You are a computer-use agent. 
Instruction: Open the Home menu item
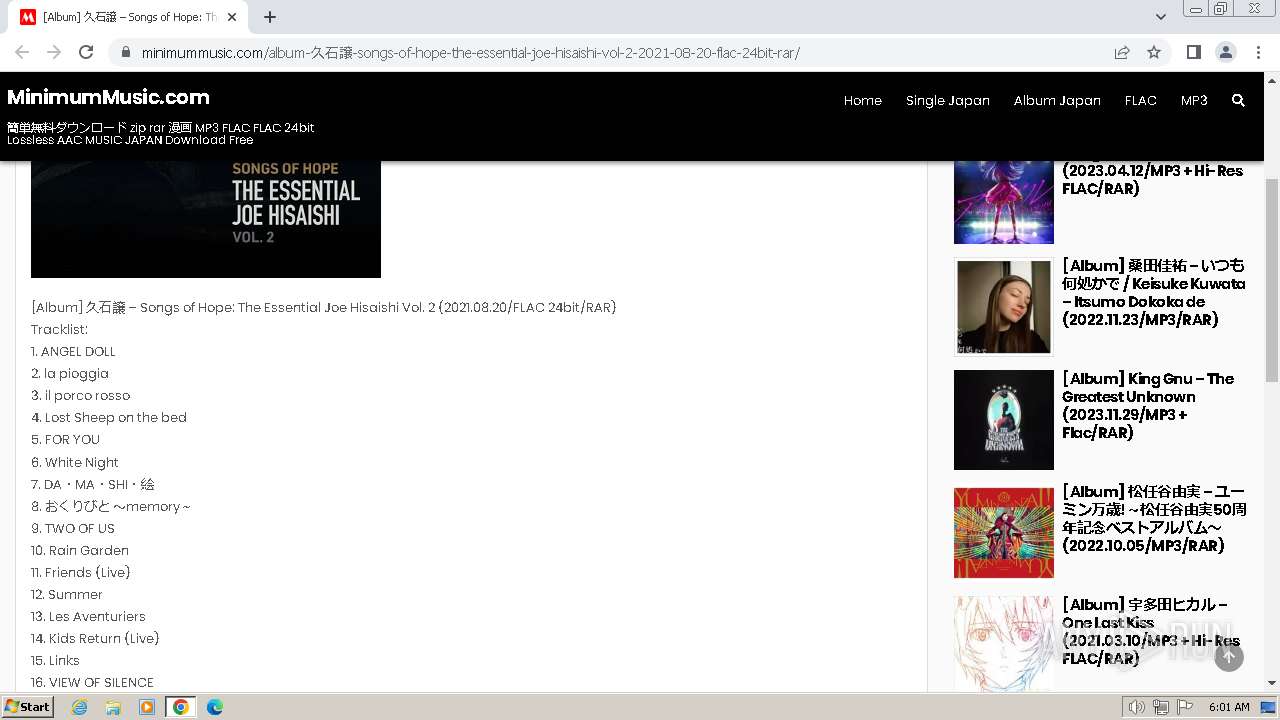click(863, 100)
